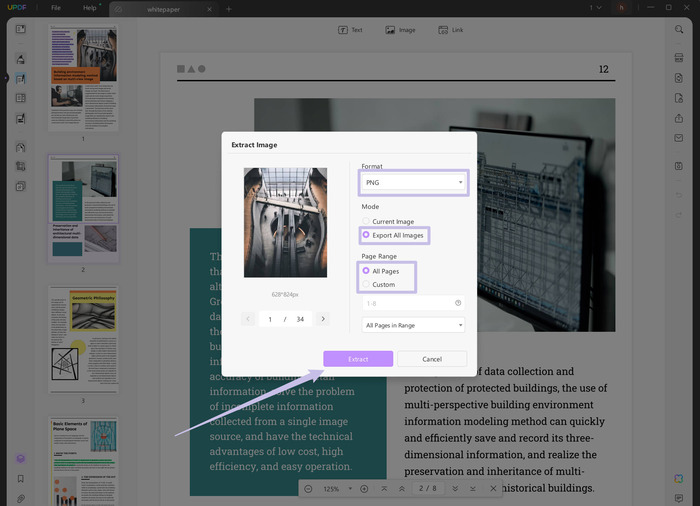Open the File menu

tap(55, 8)
